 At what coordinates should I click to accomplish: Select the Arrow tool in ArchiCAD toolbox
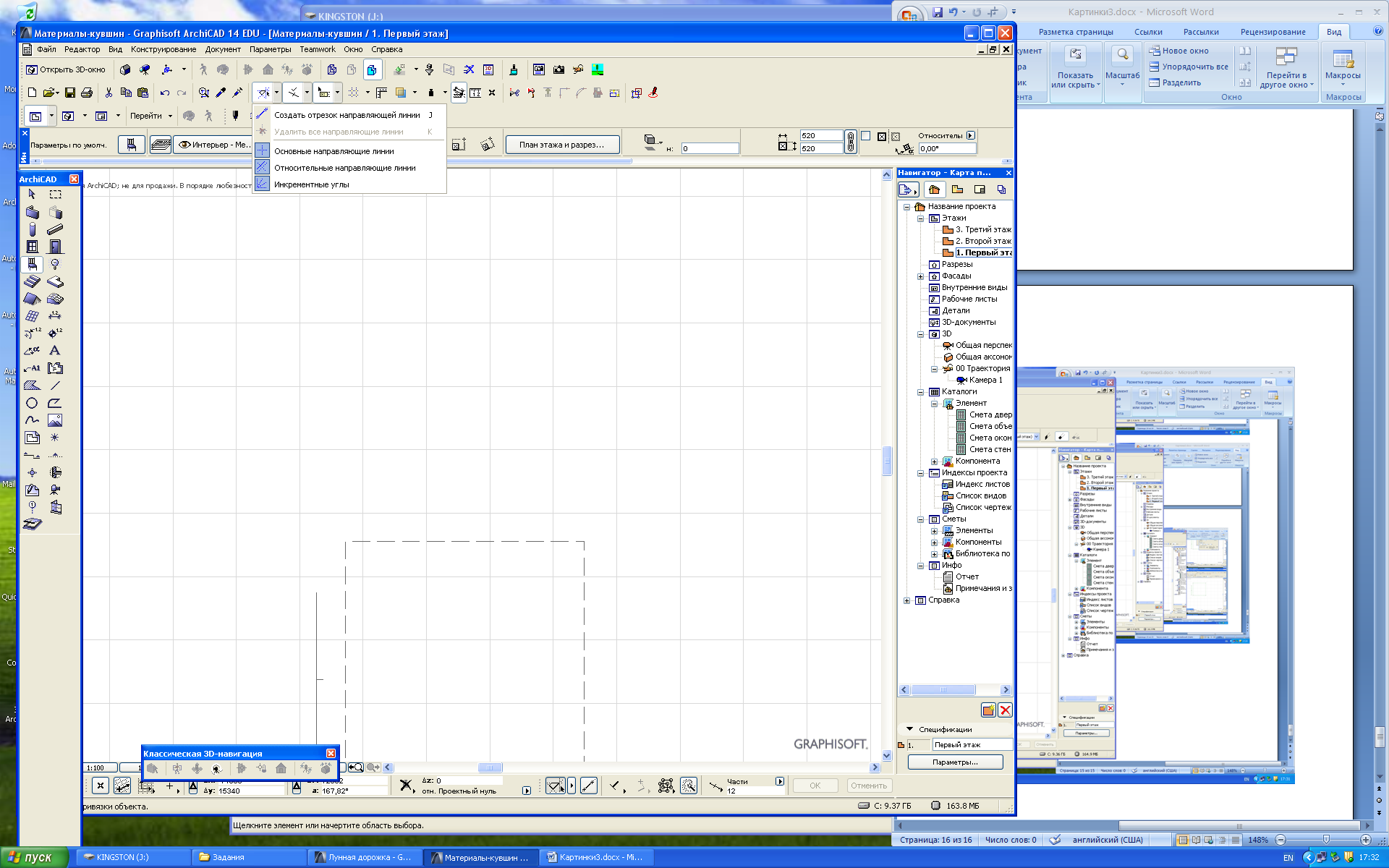(x=32, y=195)
